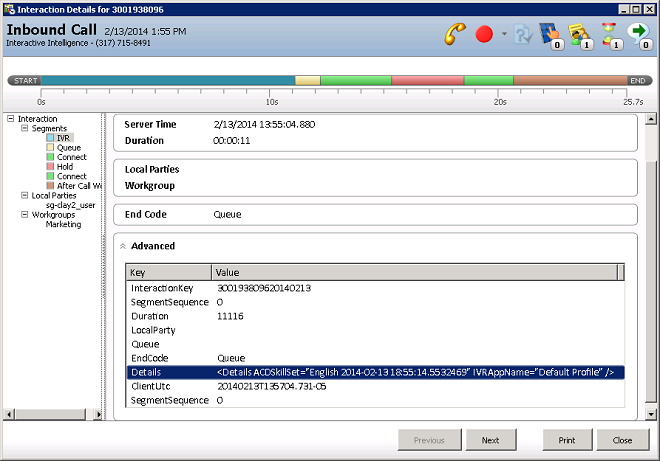660x461 pixels.
Task: Click the document with question mark icon
Action: pos(521,34)
